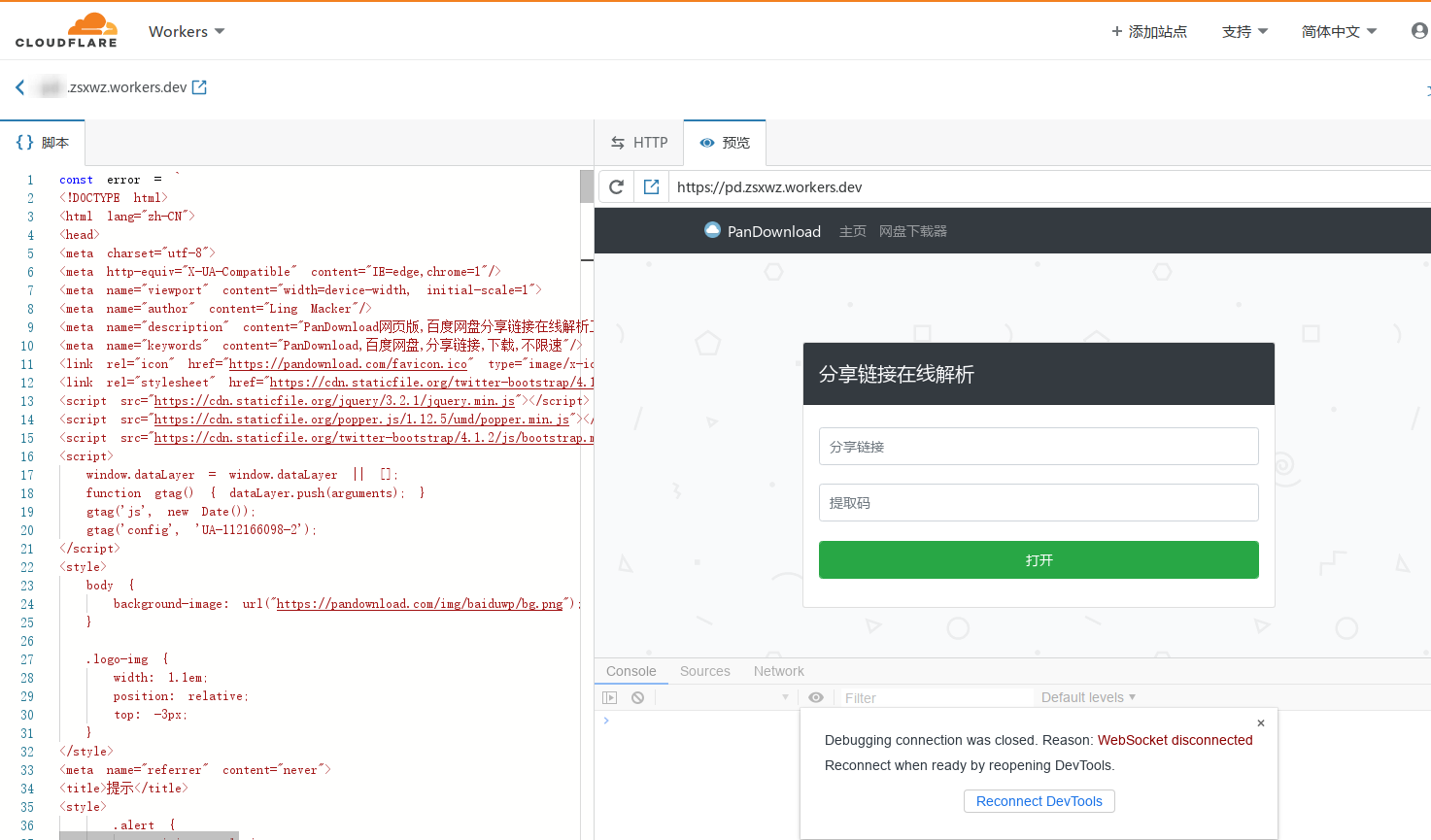Go back using the left chevron arrow
The image size is (1431, 840).
[x=20, y=87]
